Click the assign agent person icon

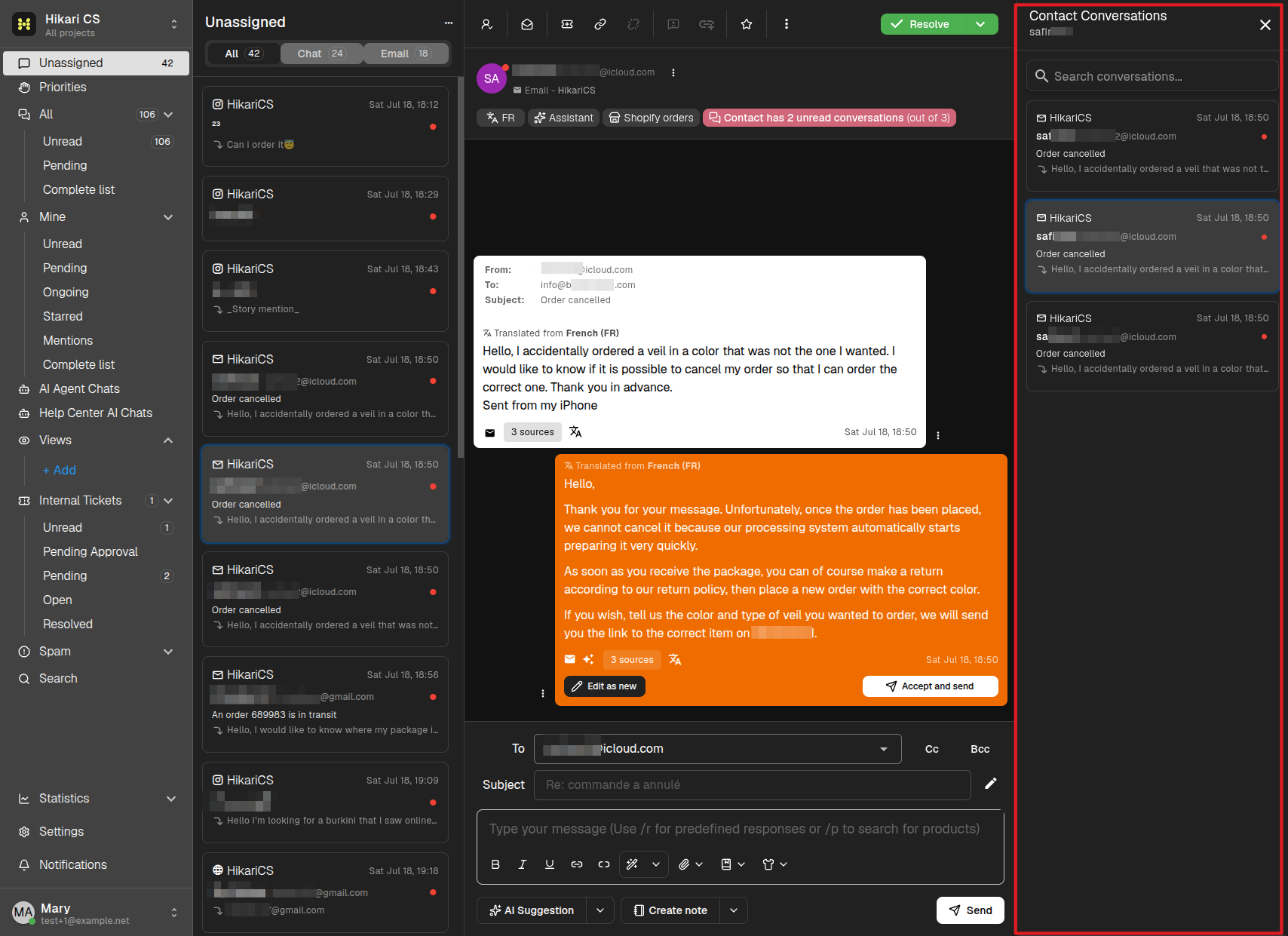[487, 24]
